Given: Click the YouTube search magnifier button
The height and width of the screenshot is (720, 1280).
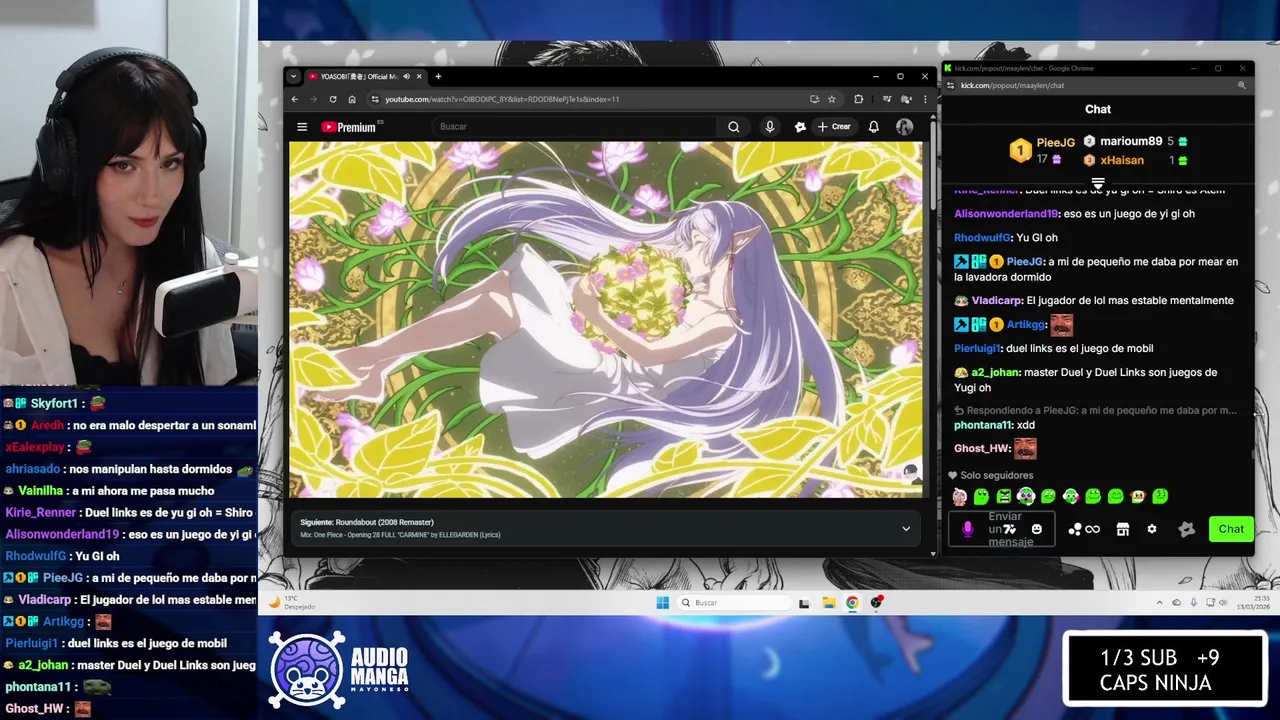Looking at the screenshot, I should (x=734, y=127).
